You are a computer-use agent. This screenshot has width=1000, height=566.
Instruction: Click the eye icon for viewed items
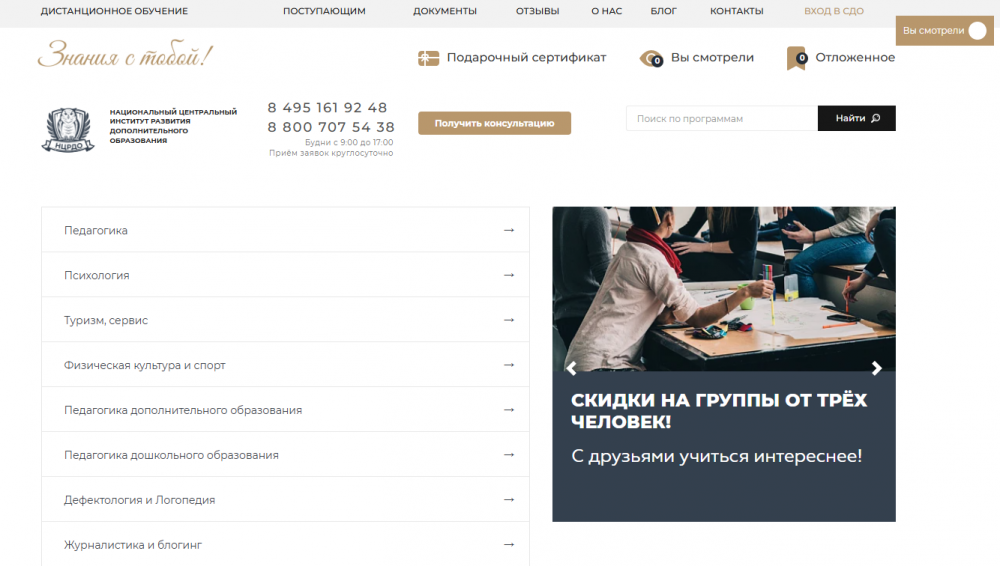click(651, 58)
